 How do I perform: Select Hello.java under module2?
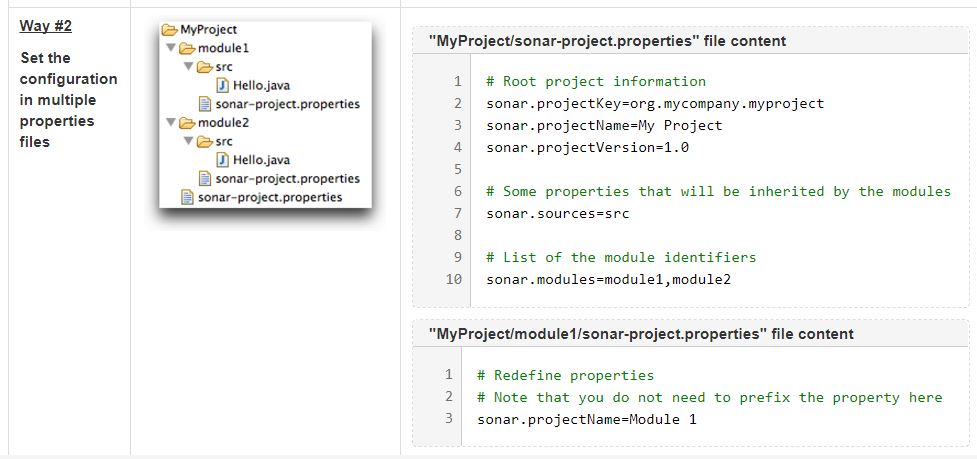[x=261, y=160]
